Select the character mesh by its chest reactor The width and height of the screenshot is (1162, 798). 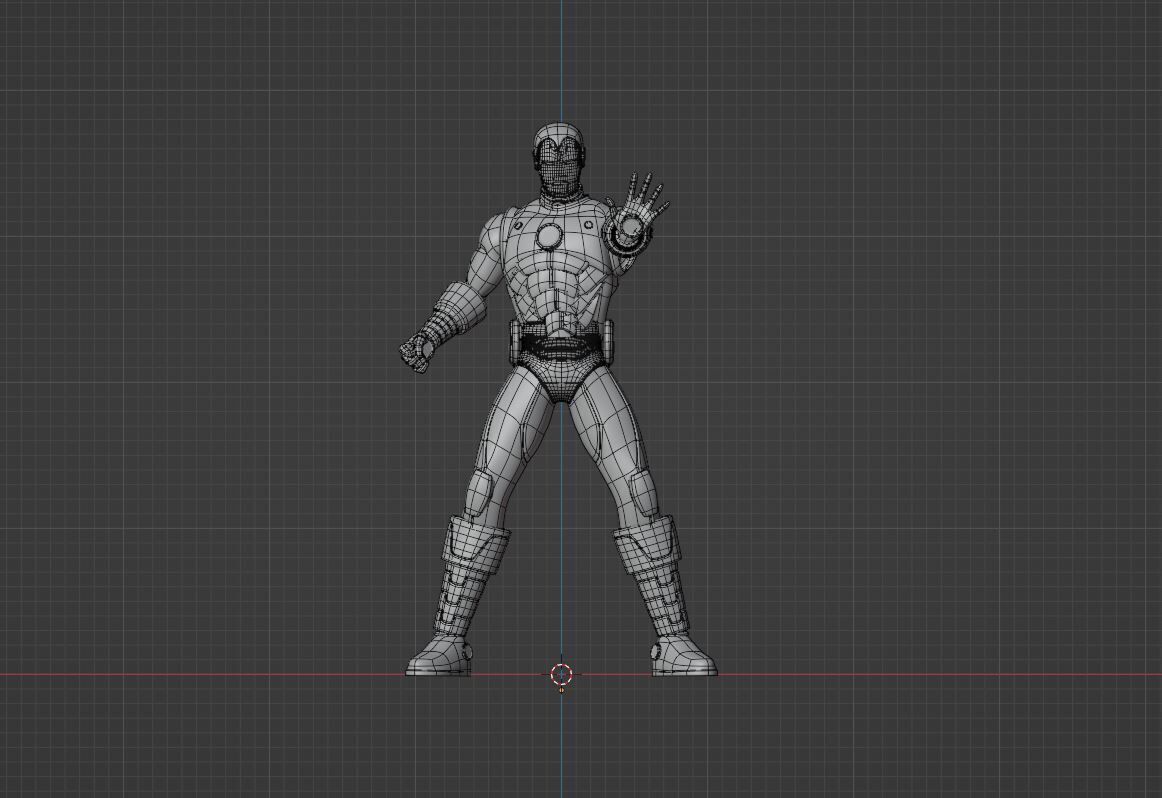click(x=550, y=235)
